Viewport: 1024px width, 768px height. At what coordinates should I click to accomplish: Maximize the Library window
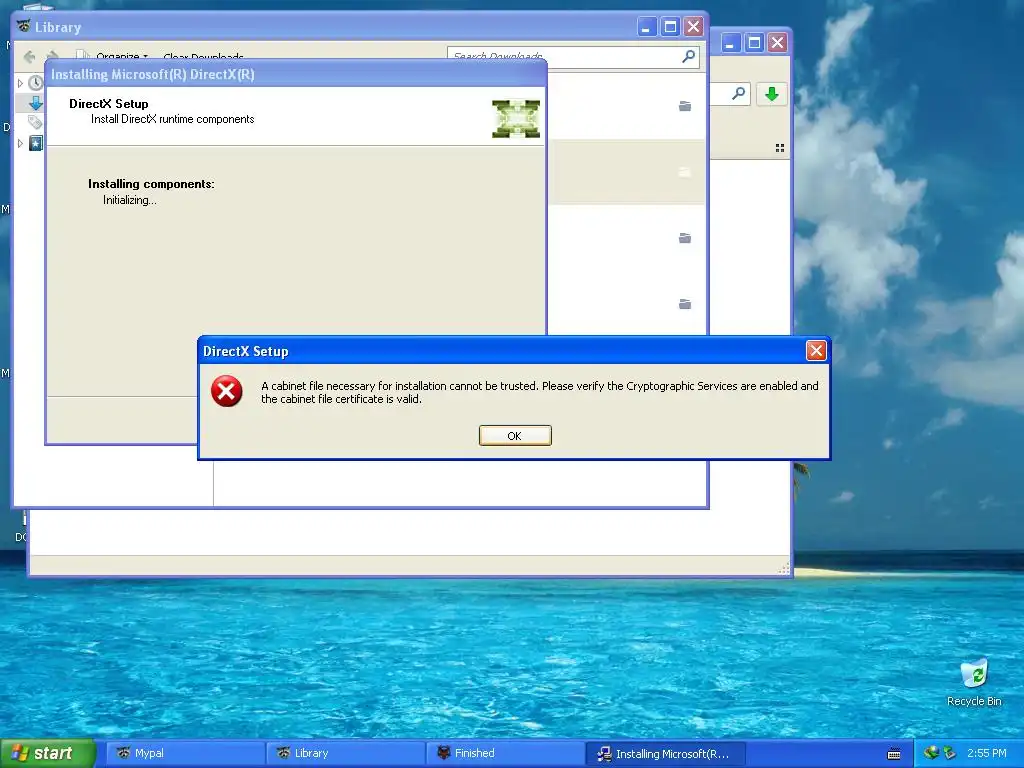click(x=670, y=27)
